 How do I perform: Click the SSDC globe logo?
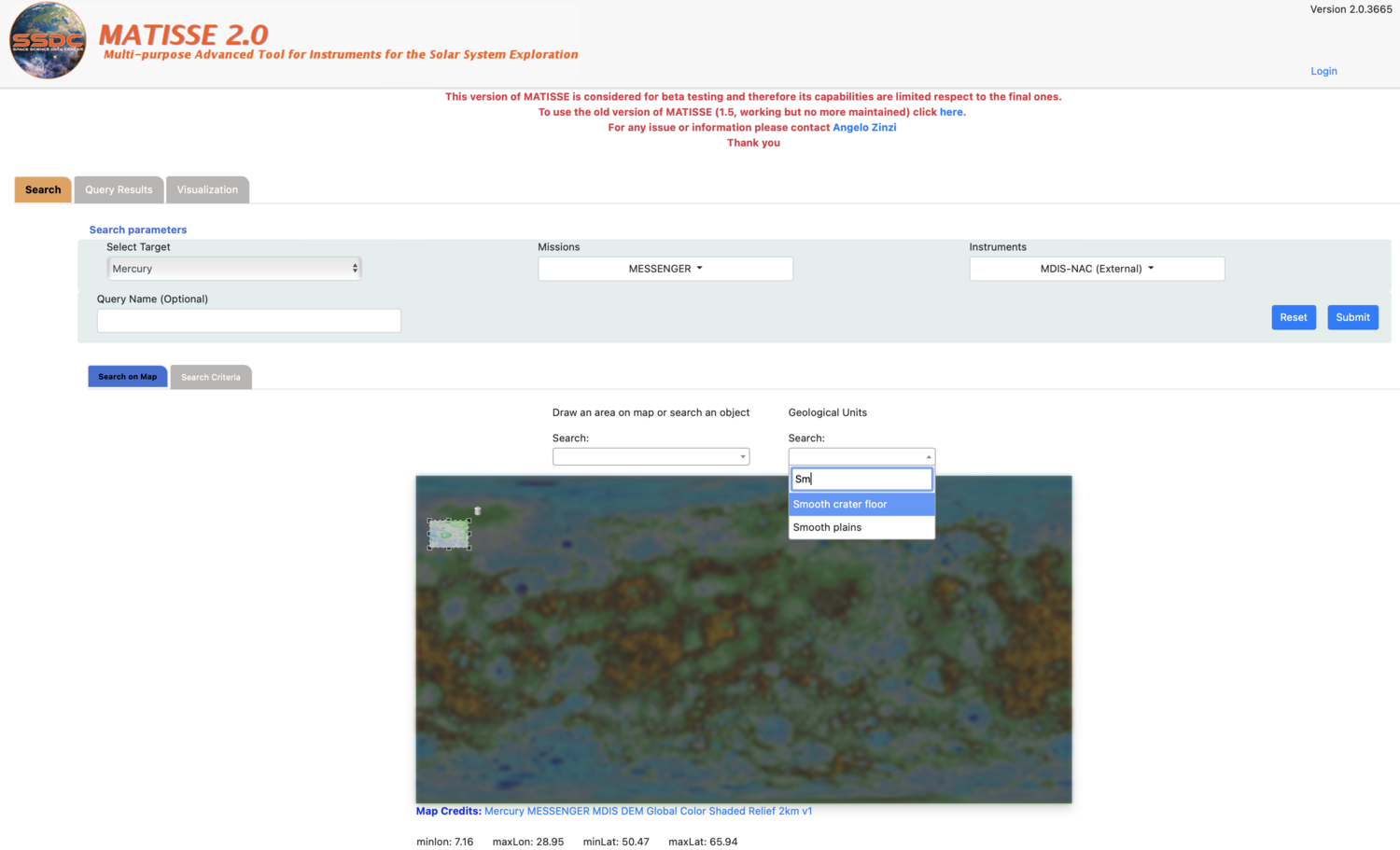pos(48,40)
